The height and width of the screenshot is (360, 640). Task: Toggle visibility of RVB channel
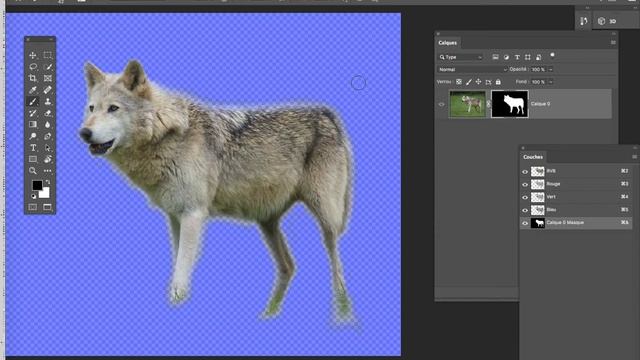(525, 172)
